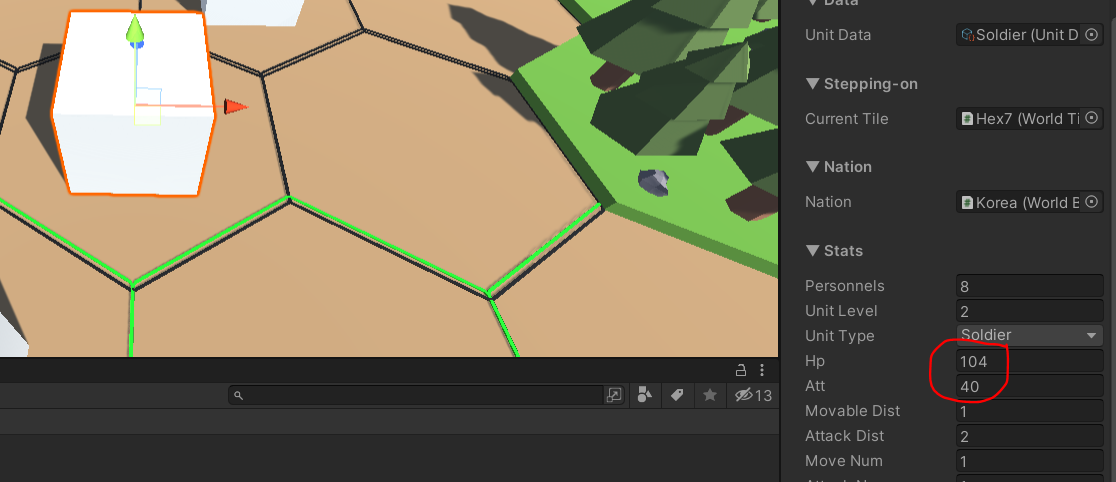
Task: Edit the Hp value 104
Action: coord(1029,361)
